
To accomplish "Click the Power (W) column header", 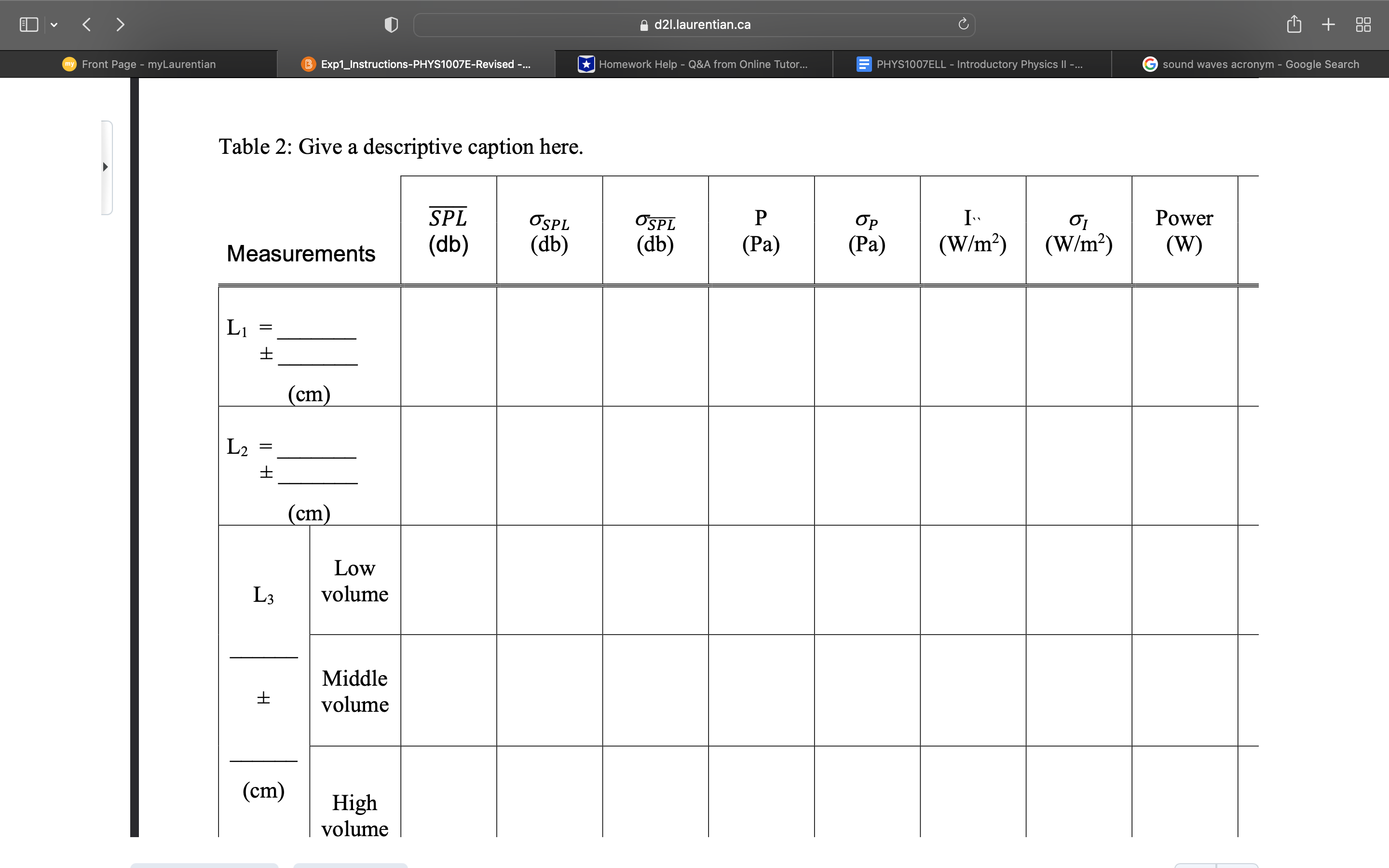I will [1184, 231].
